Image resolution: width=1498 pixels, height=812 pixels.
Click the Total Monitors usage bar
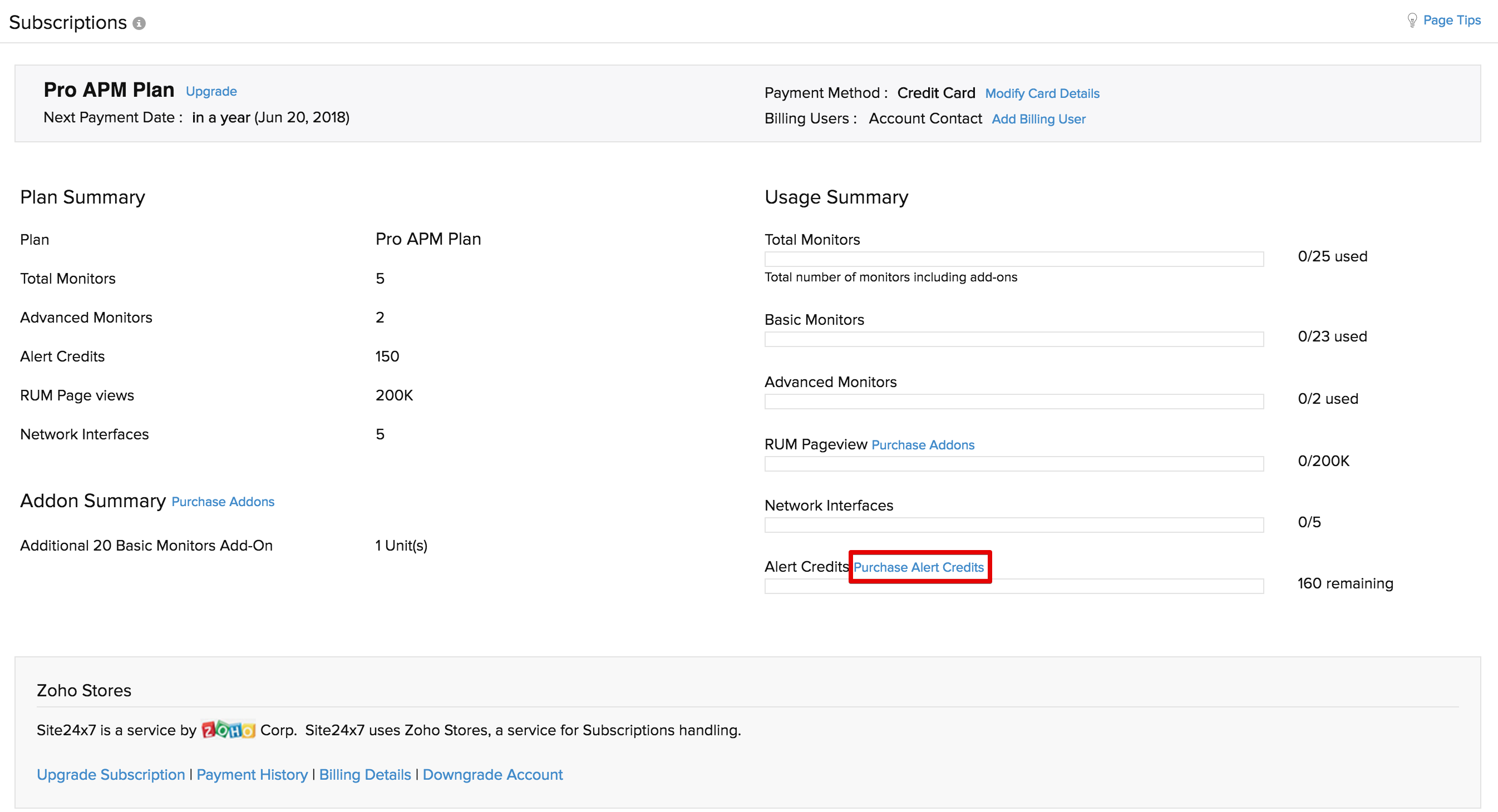pyautogui.click(x=1013, y=259)
